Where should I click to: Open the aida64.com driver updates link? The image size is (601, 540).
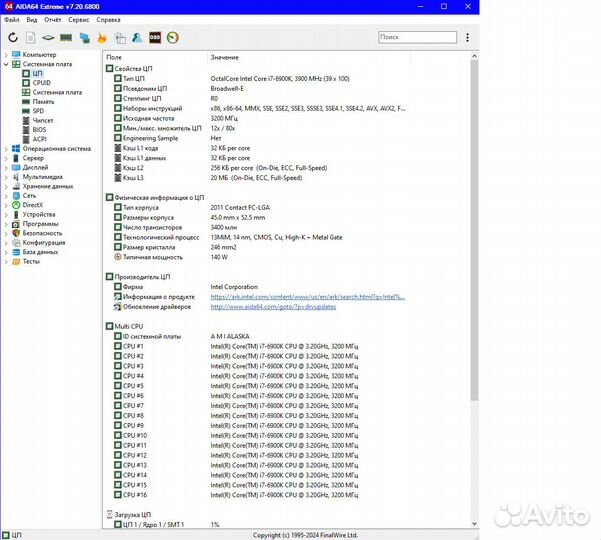273,307
